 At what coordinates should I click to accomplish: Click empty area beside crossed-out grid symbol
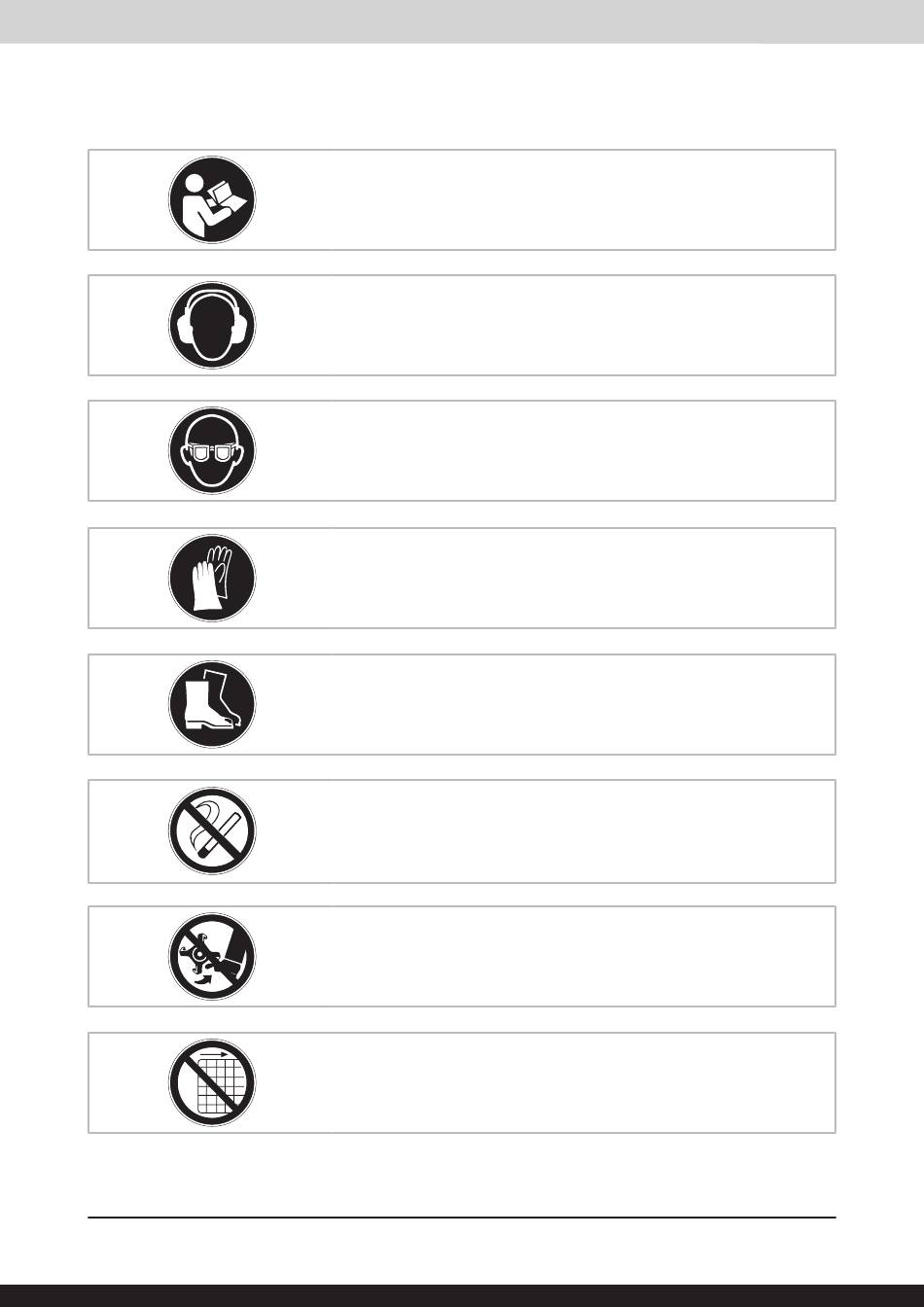[x=545, y=1083]
